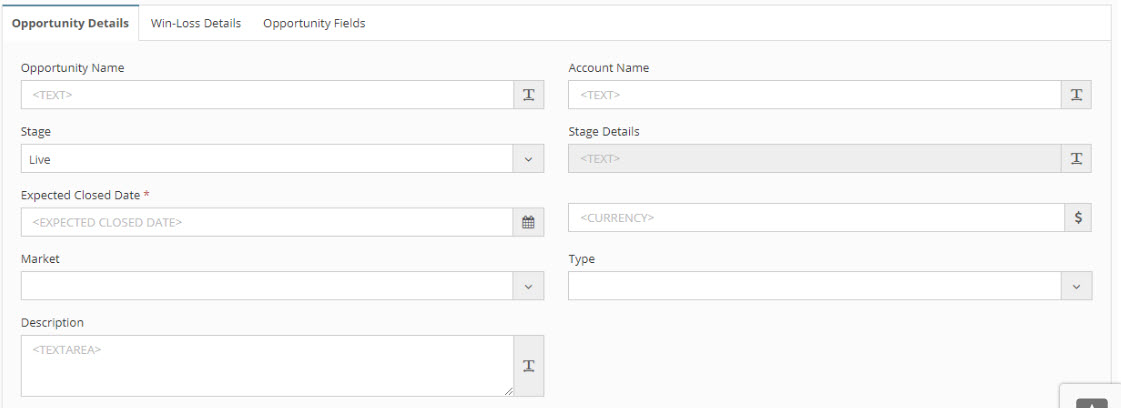
Task: Click into the Expected Closed Date field
Action: click(x=267, y=222)
